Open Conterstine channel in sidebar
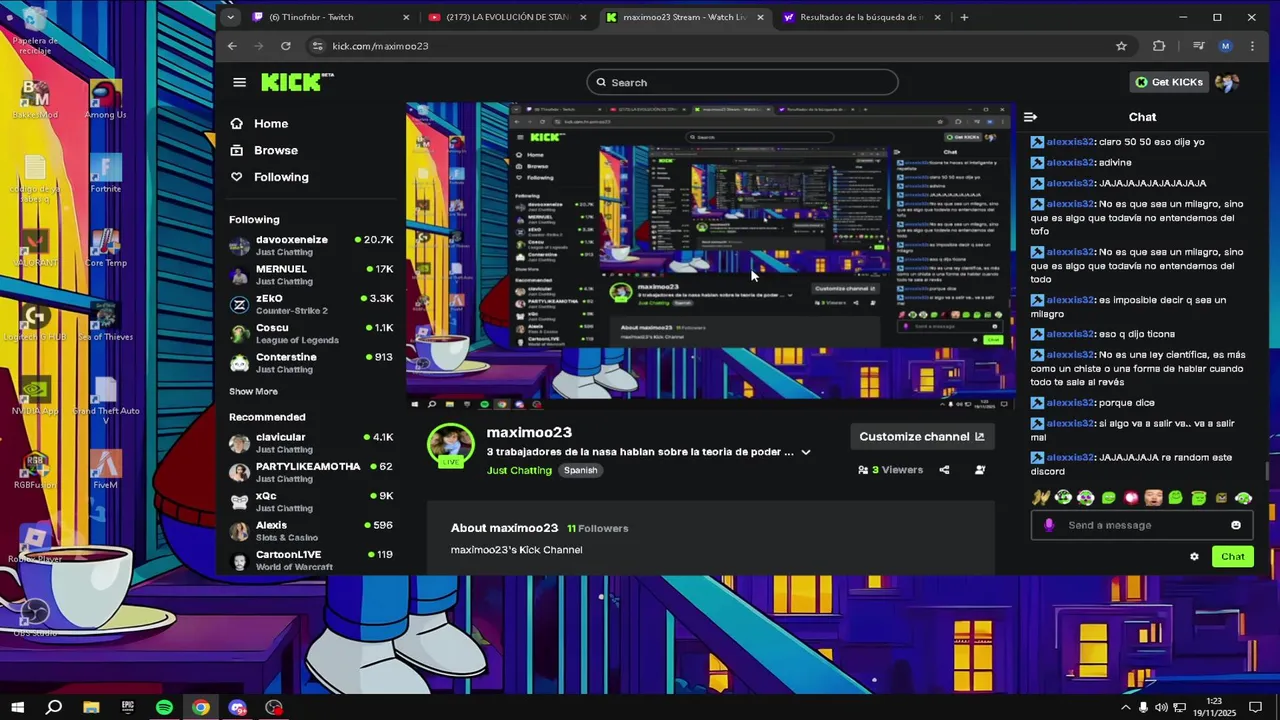This screenshot has width=1280, height=720. pos(311,363)
